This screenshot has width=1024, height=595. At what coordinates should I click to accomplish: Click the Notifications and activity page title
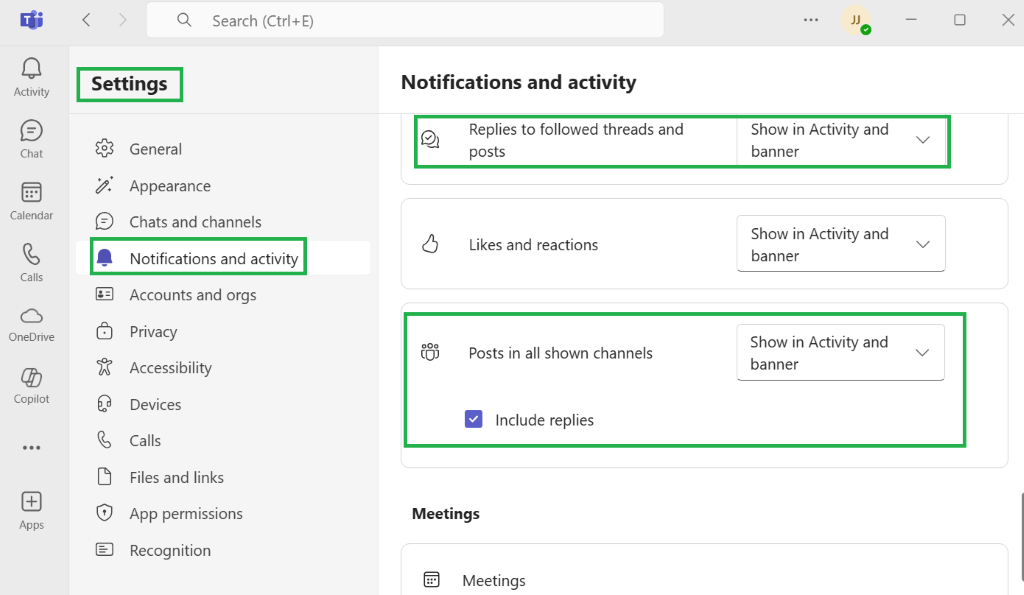tap(518, 82)
